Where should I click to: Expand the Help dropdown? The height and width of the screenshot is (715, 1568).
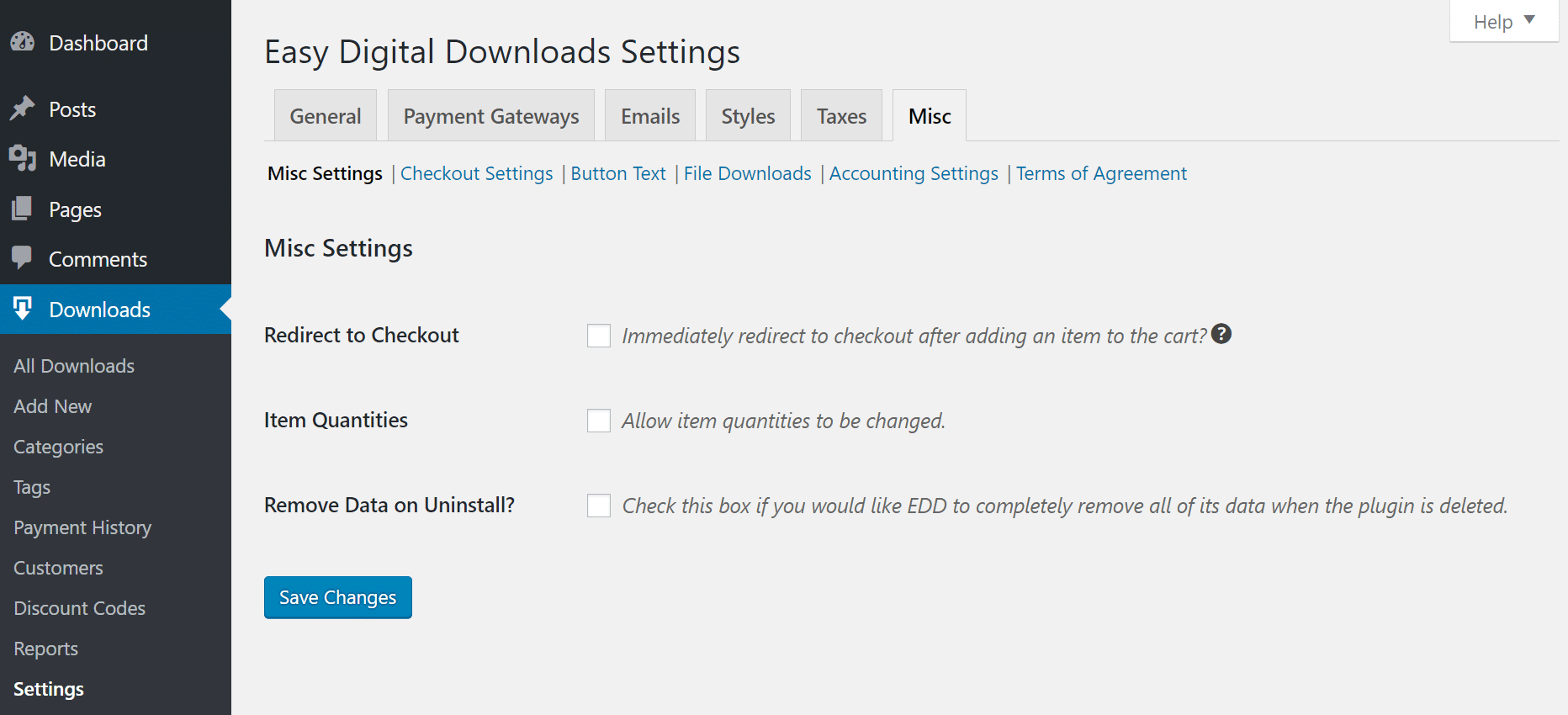(x=1502, y=21)
